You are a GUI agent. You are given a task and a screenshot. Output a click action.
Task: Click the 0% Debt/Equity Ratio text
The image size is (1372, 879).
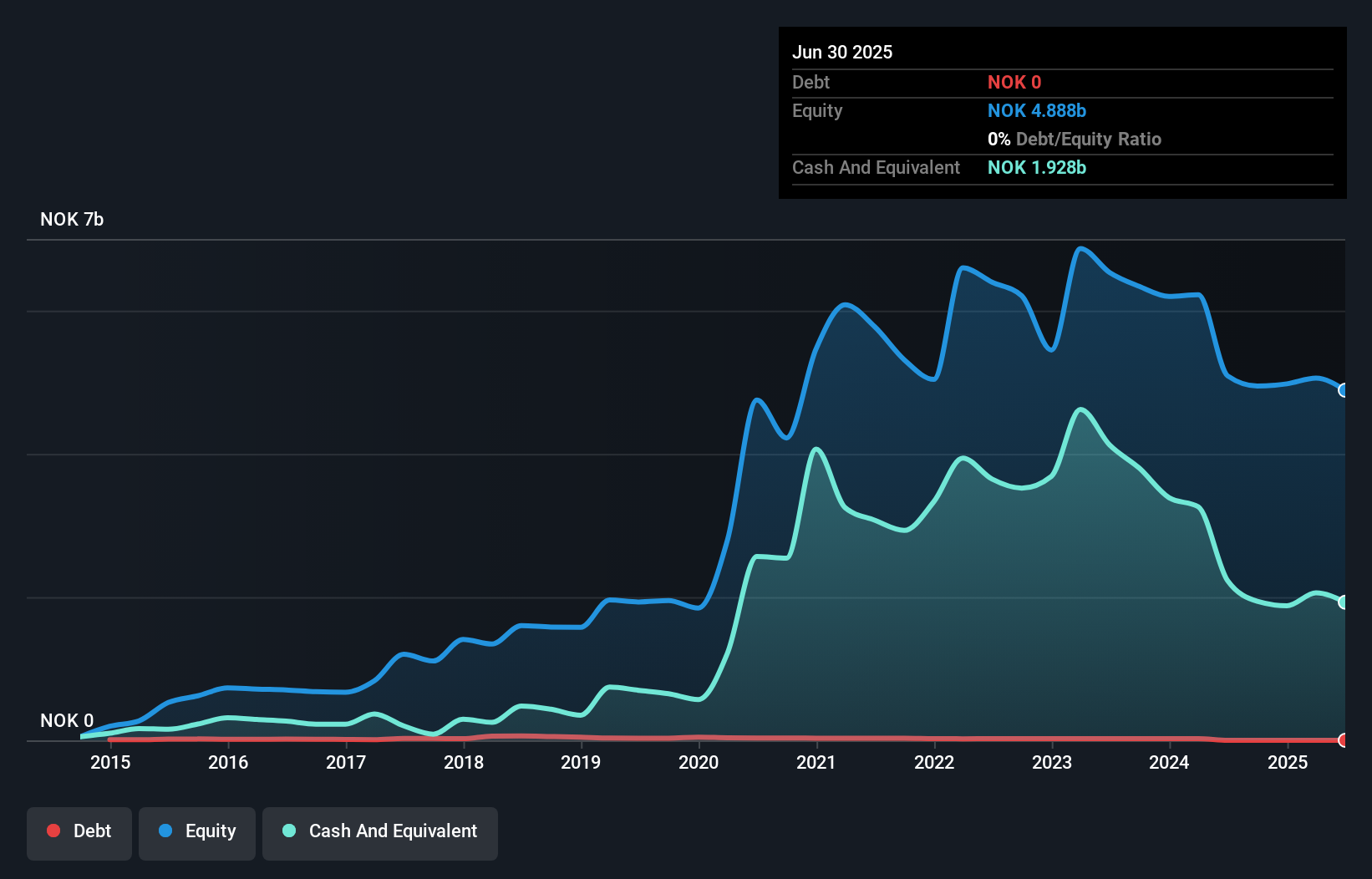[1075, 139]
